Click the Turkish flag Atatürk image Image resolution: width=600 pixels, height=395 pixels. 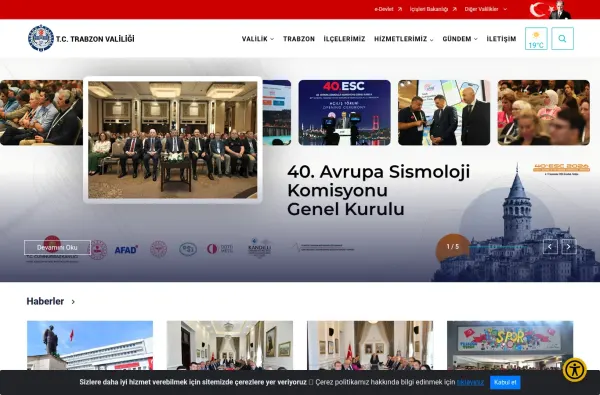(550, 10)
